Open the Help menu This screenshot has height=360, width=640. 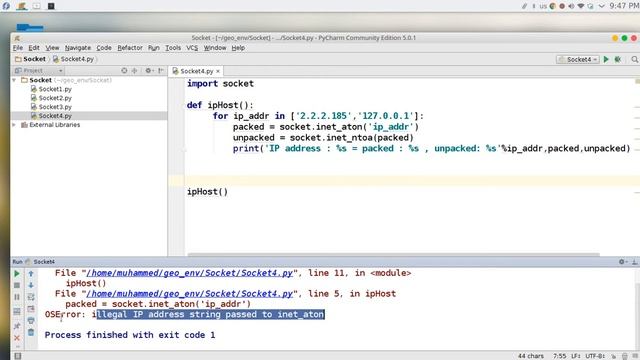point(238,48)
